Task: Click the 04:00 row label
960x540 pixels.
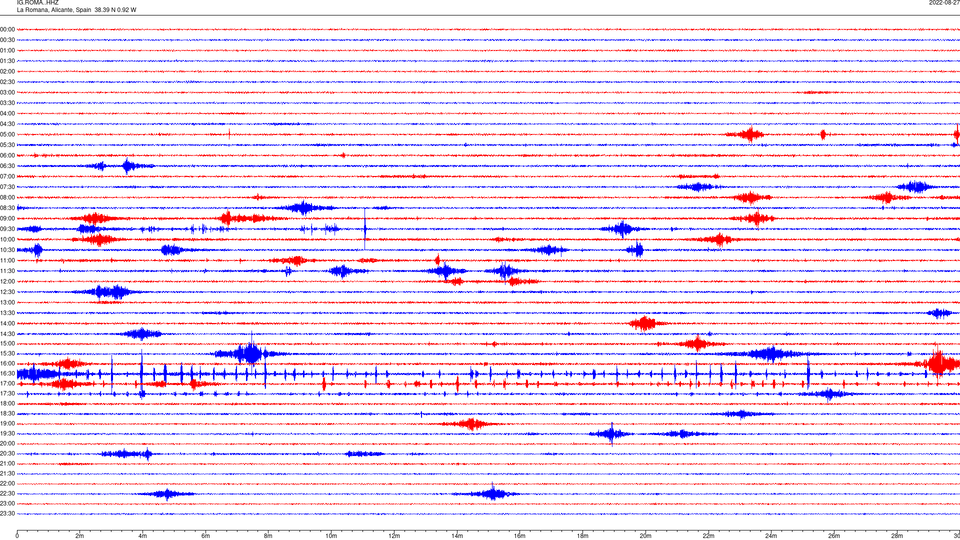Action: pyautogui.click(x=7, y=113)
